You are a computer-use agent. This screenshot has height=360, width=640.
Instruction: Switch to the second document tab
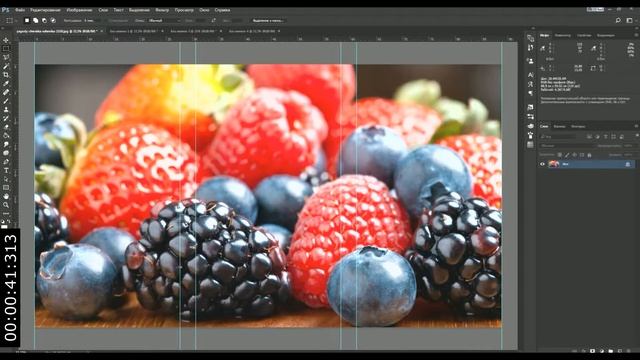coord(133,31)
